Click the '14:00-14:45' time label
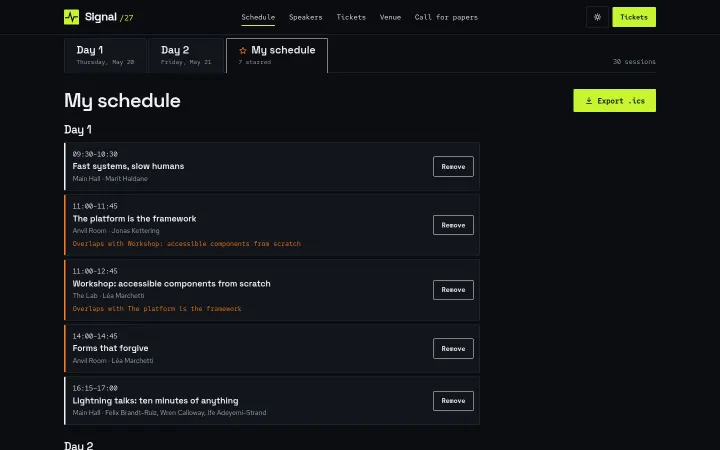Screen dimensions: 720x450 coord(95,336)
